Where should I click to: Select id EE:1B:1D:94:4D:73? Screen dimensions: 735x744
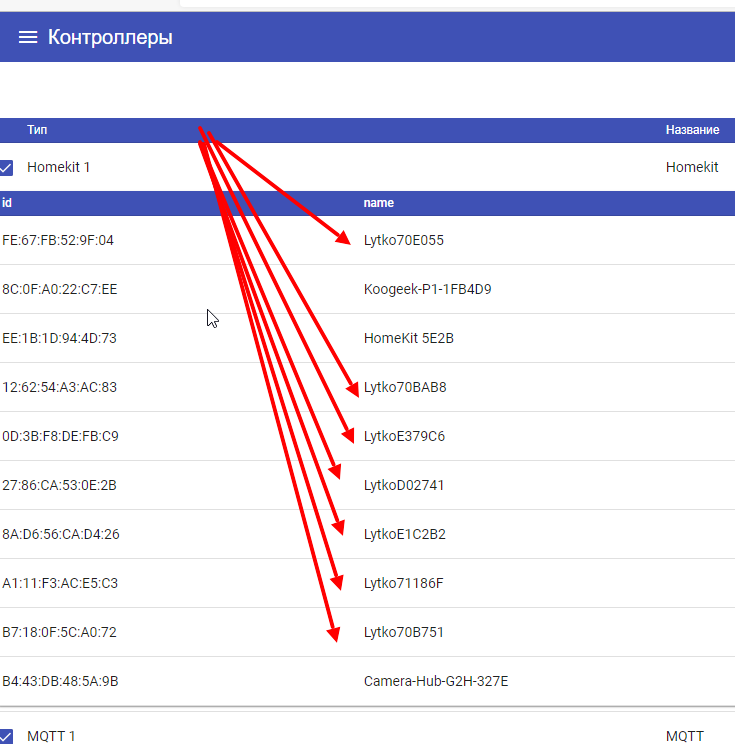59,338
